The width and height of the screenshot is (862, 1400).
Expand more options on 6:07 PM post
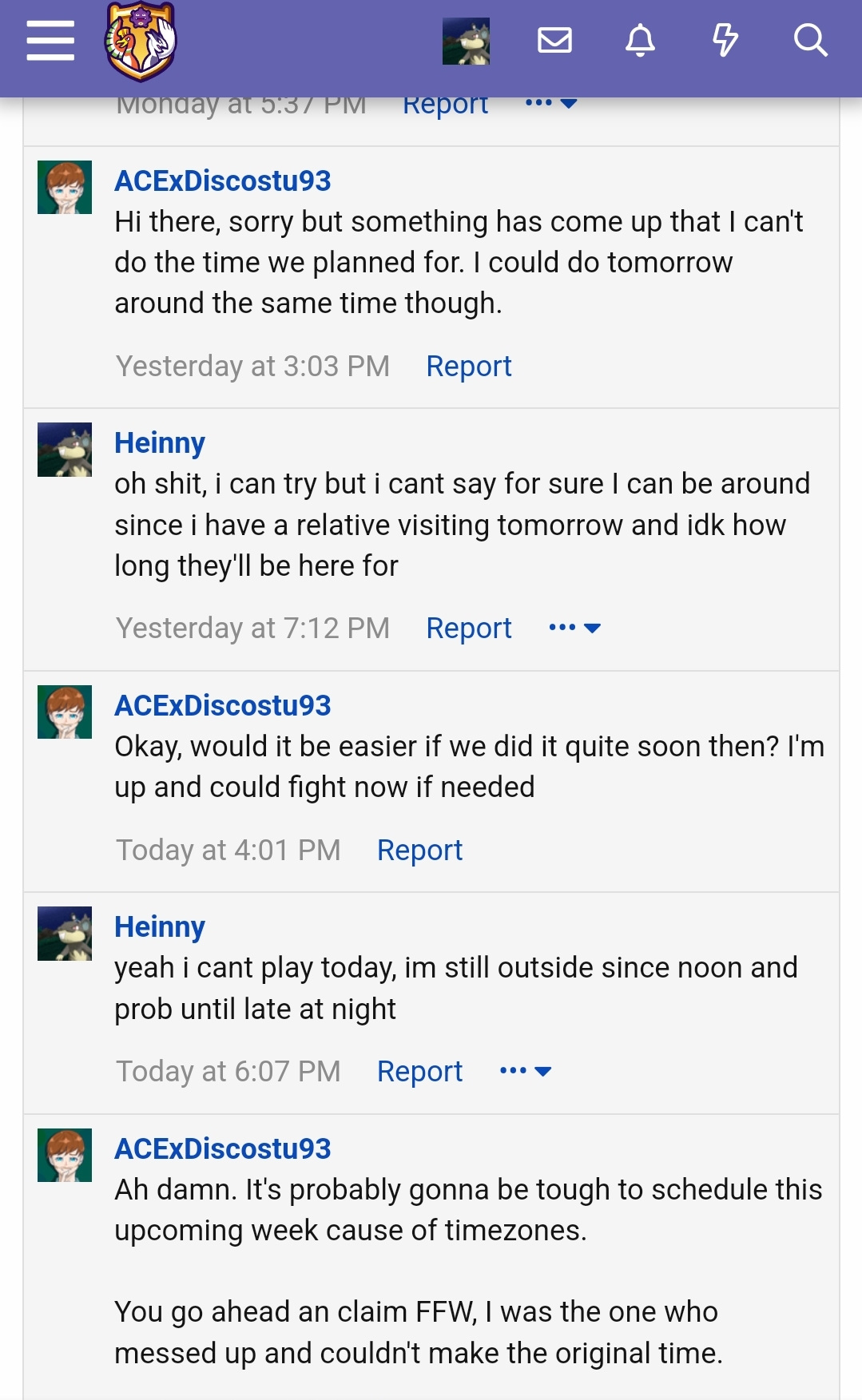[525, 1071]
